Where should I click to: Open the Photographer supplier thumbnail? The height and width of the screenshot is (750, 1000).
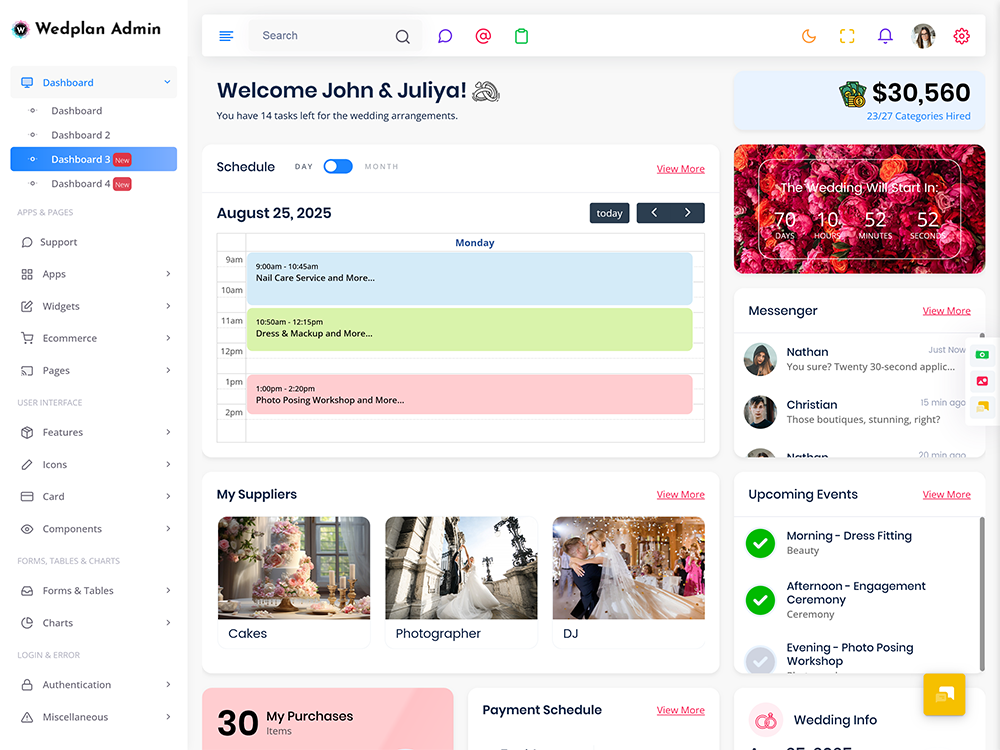(x=461, y=568)
